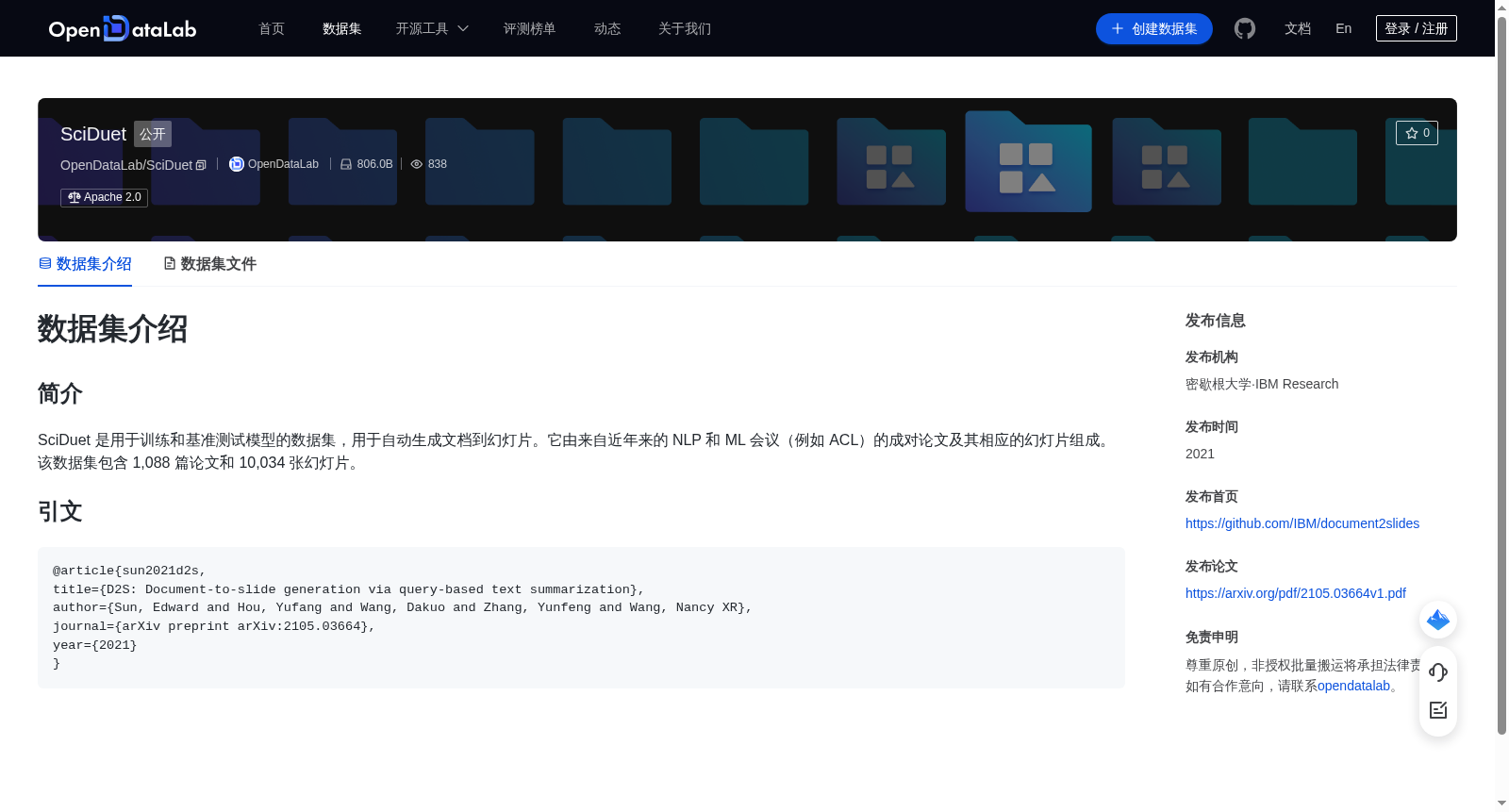Open the customer support headset icon
The image size is (1509, 812).
[x=1438, y=672]
